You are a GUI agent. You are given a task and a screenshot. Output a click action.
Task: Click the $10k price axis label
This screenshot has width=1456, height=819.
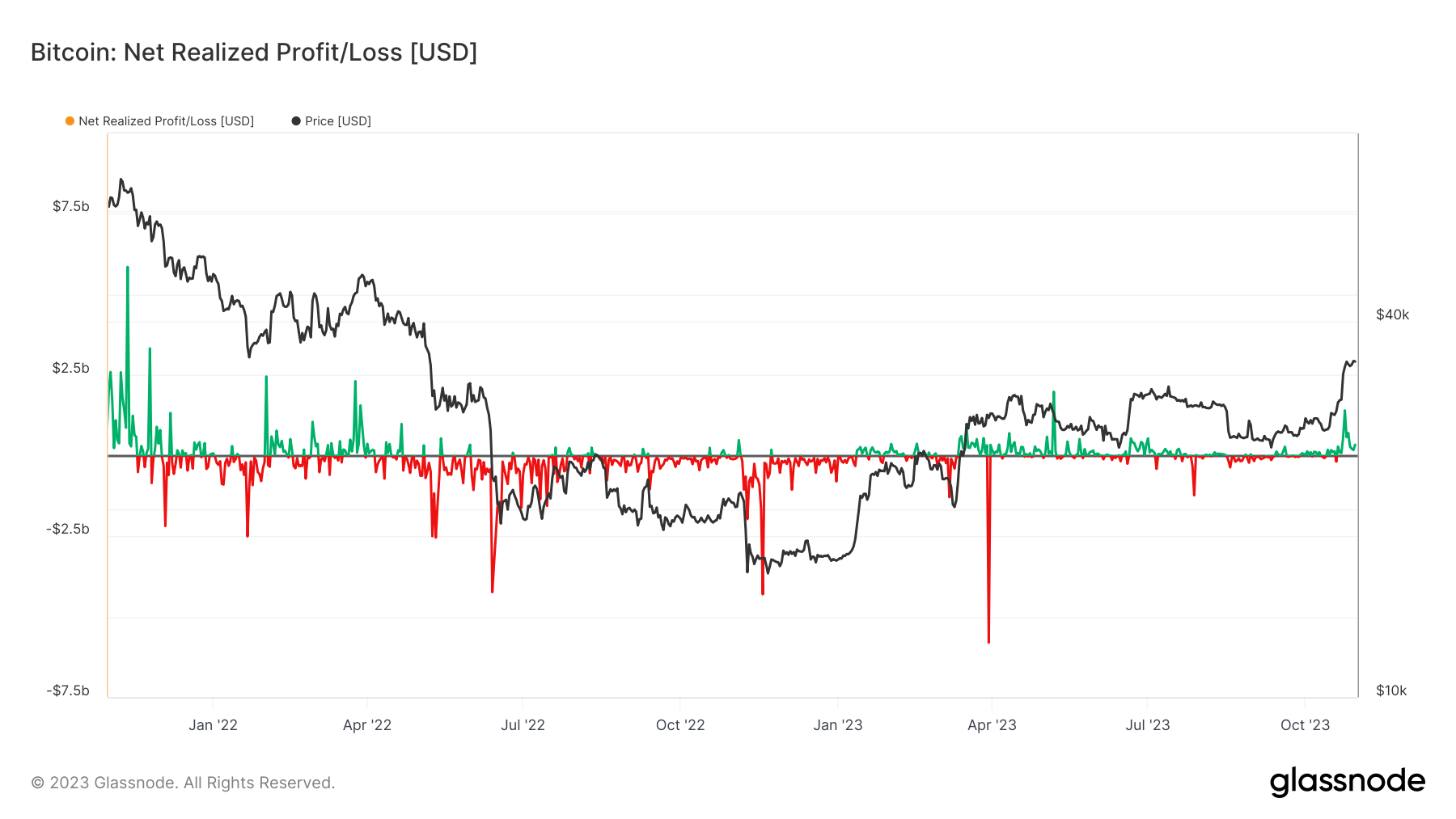tap(1391, 690)
